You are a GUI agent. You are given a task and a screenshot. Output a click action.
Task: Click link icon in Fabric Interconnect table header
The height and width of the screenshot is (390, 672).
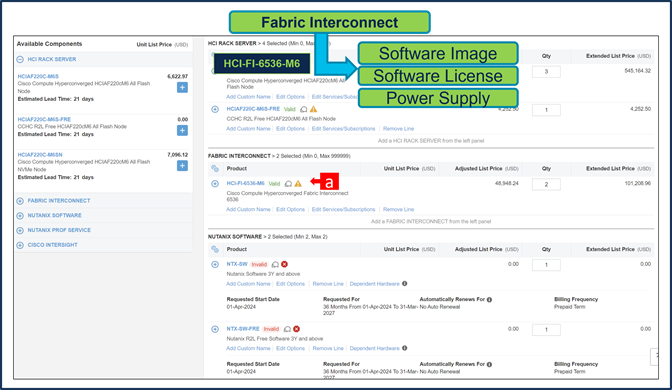point(215,169)
